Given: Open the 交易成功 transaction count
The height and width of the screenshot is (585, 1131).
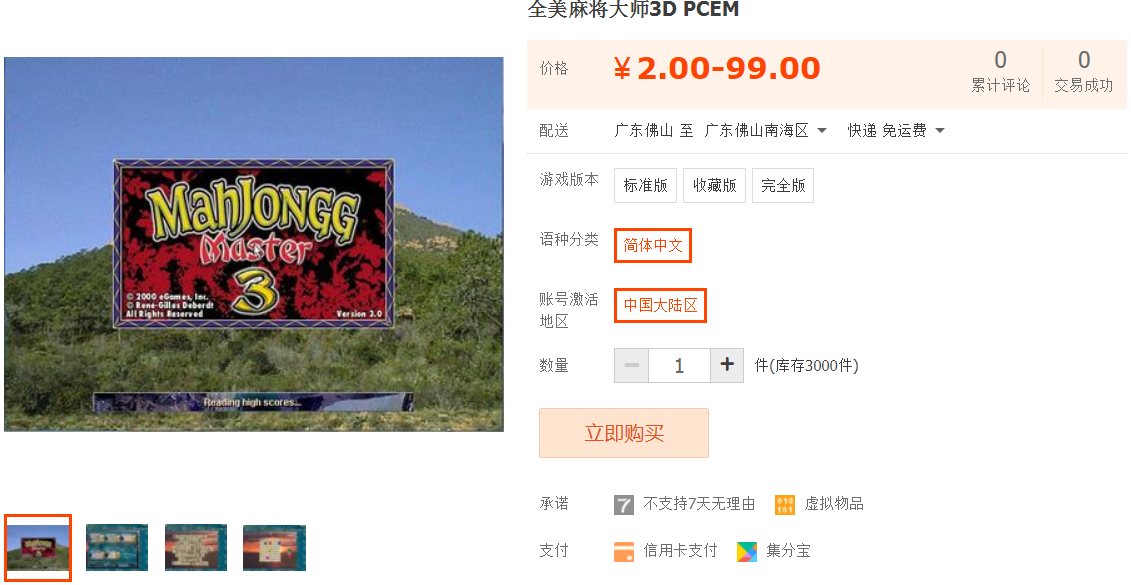Looking at the screenshot, I should [1083, 71].
